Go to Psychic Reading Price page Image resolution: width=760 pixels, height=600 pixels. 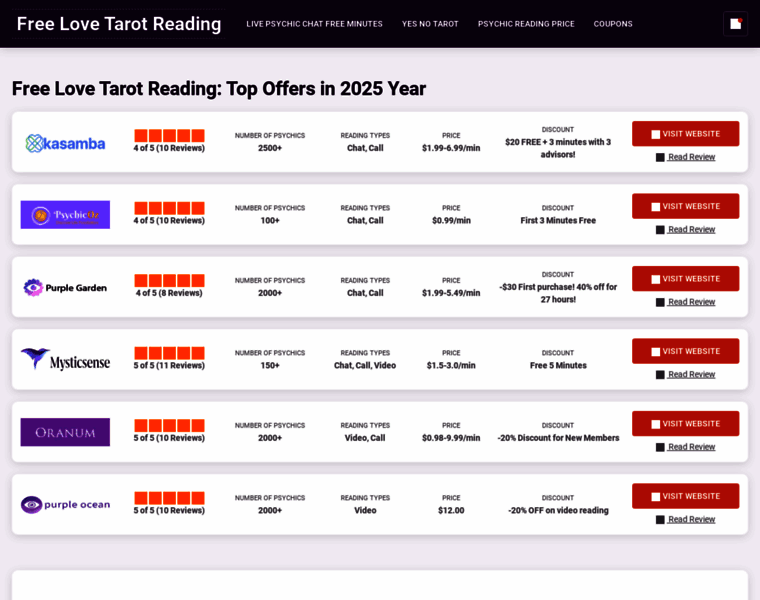pyautogui.click(x=526, y=24)
